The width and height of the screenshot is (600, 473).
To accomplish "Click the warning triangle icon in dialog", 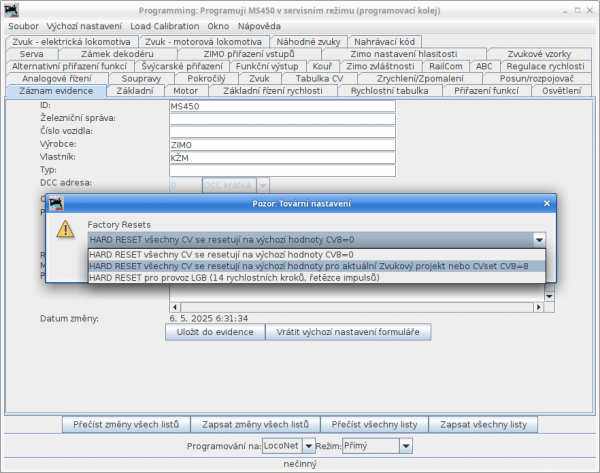I will (x=66, y=229).
